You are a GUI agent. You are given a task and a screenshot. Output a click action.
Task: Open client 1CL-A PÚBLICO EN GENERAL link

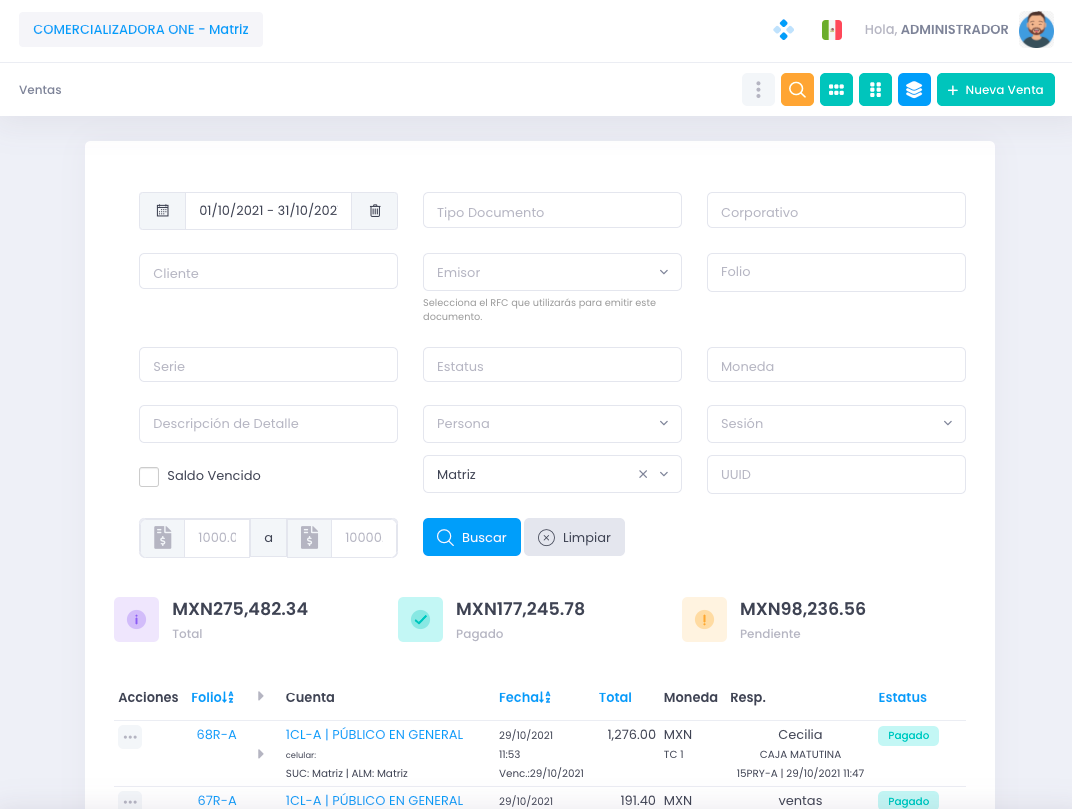374,734
